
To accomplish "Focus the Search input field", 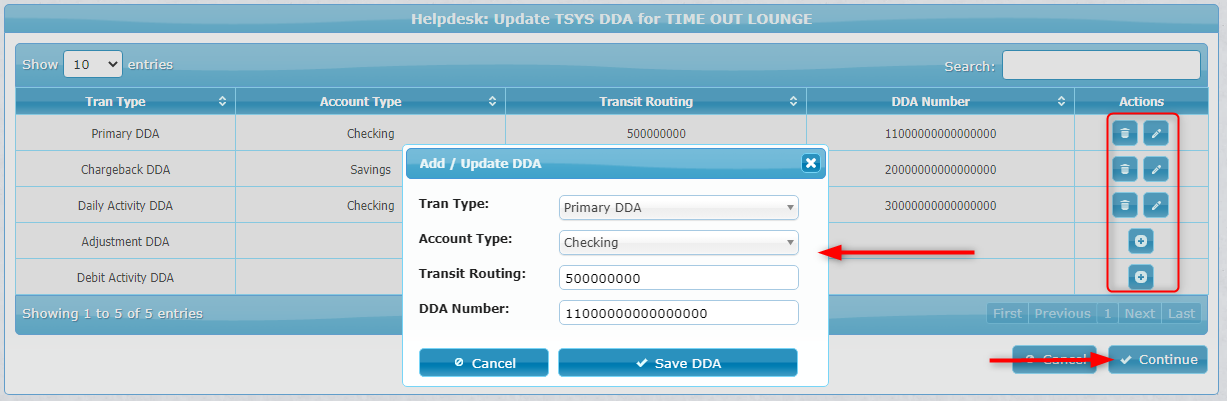I will coord(1101,65).
